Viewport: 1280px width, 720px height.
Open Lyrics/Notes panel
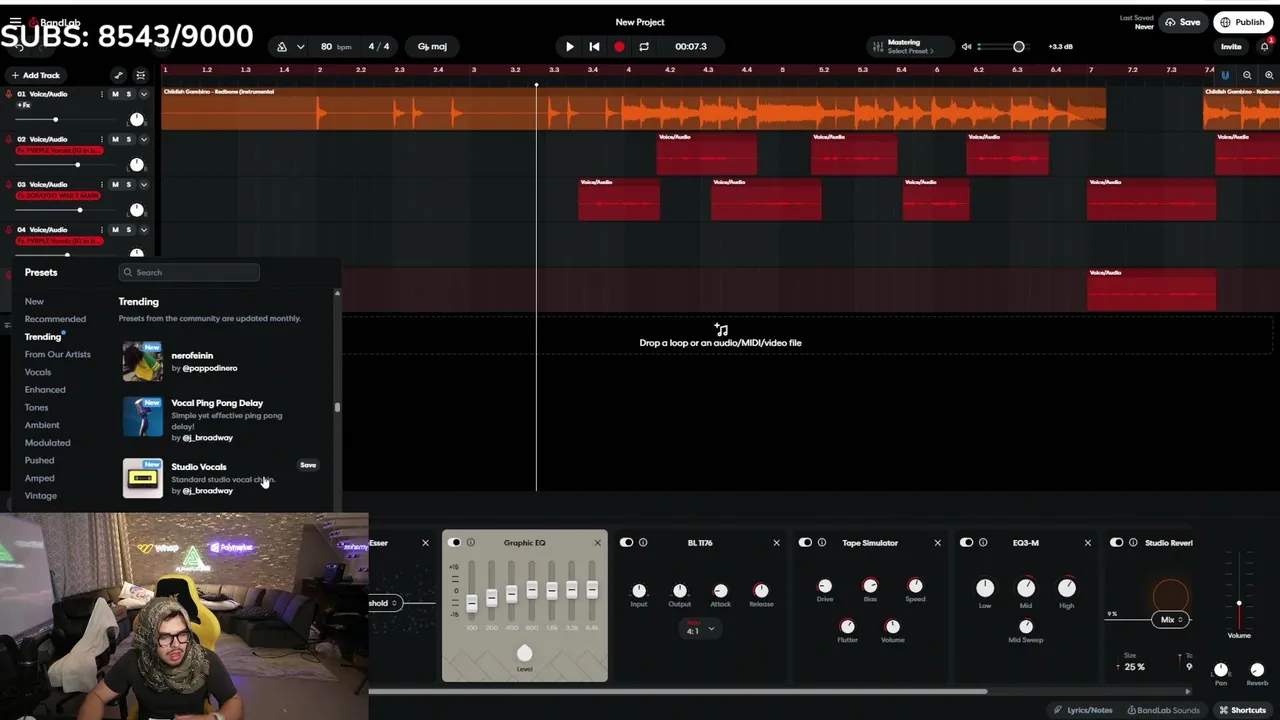tap(1083, 710)
